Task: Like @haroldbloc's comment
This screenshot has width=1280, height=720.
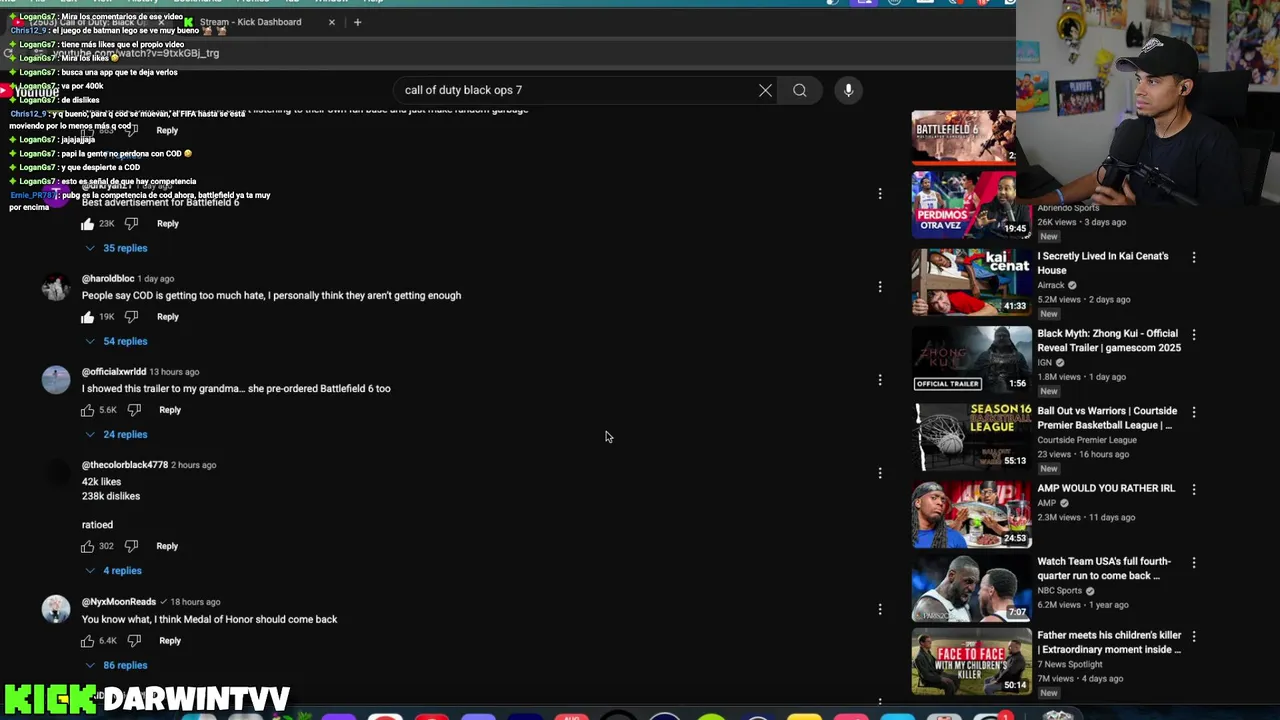Action: tap(88, 317)
